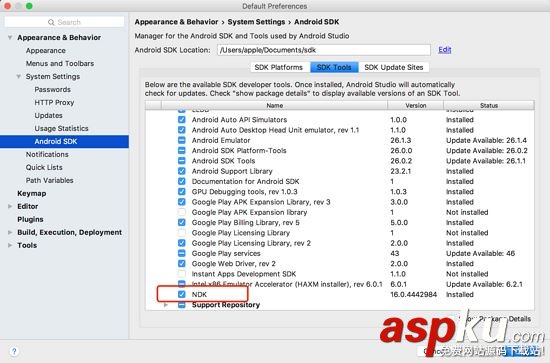Screen dimensions: 550x363
Task: Open Quick Lists settings
Action: tap(44, 167)
